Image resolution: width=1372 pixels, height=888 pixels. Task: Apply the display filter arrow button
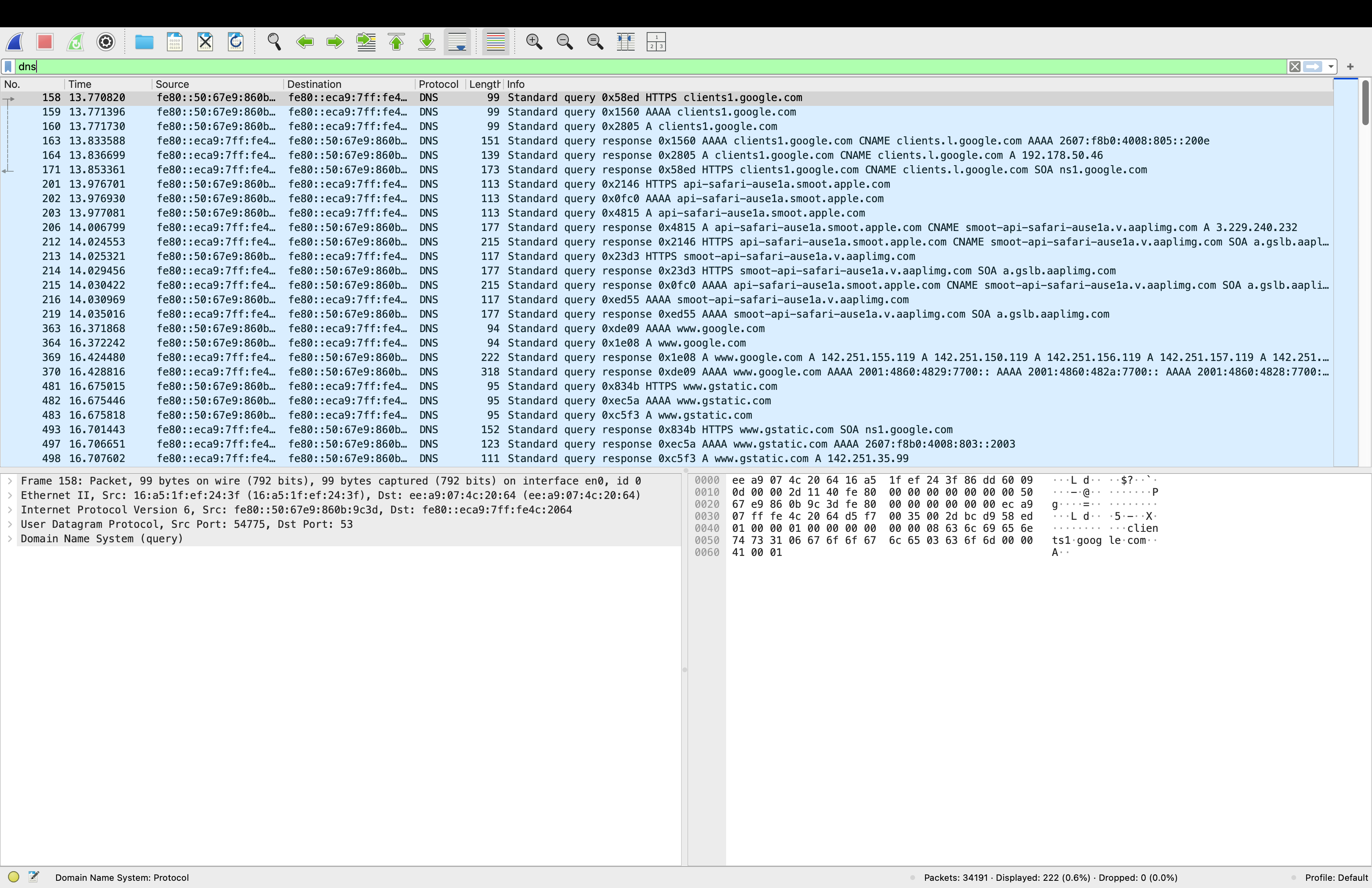(1313, 67)
